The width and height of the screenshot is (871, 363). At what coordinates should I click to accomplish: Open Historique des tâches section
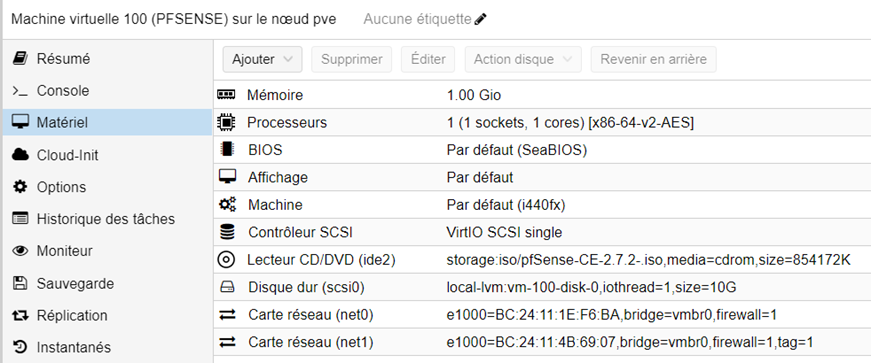[x=107, y=219]
